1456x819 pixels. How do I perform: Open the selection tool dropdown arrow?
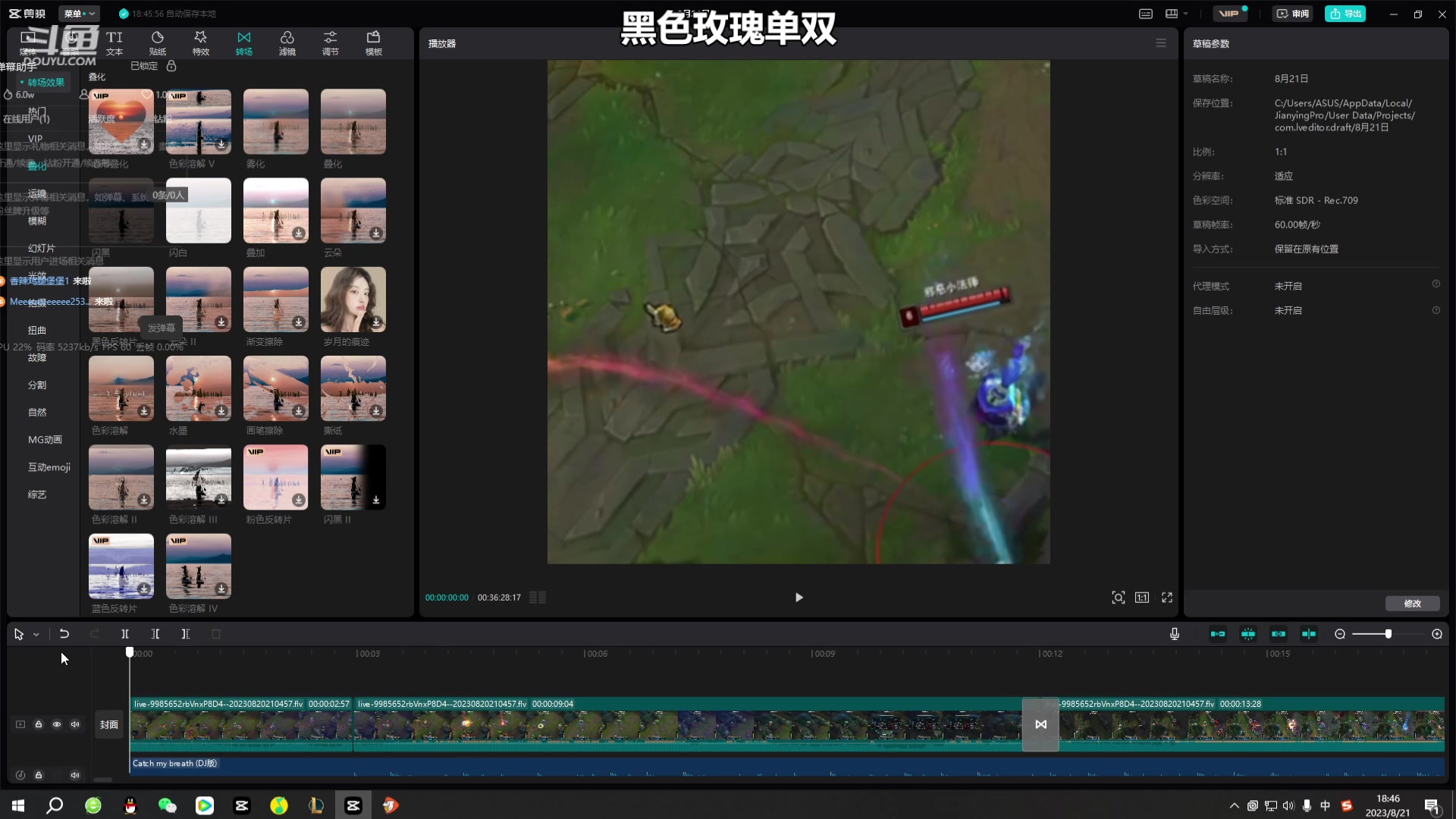pos(36,635)
